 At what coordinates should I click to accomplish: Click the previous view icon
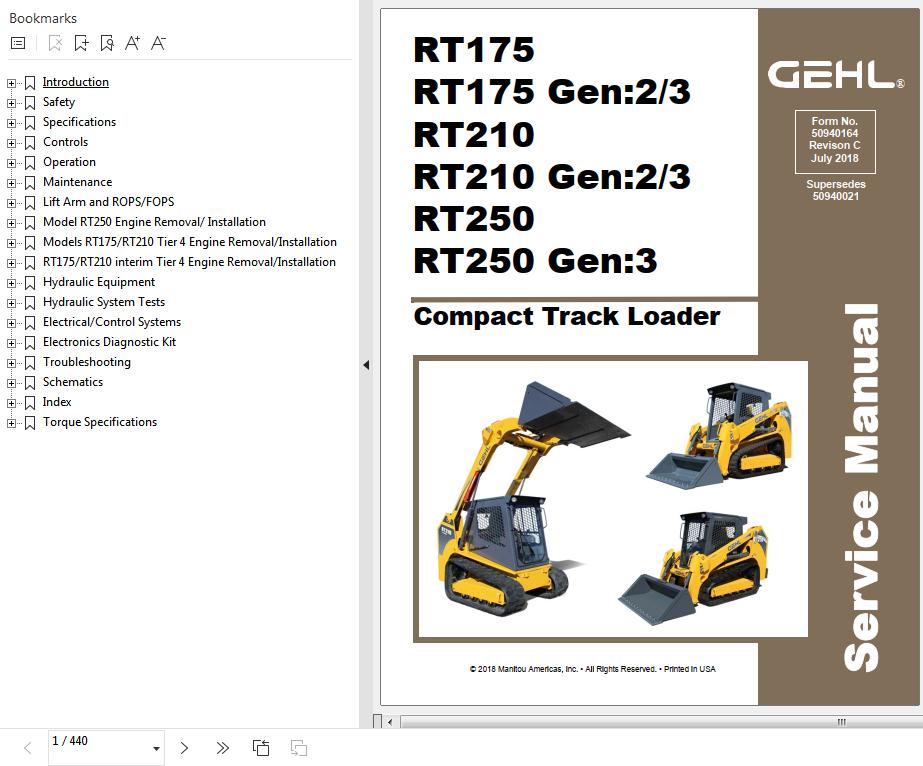(x=261, y=748)
